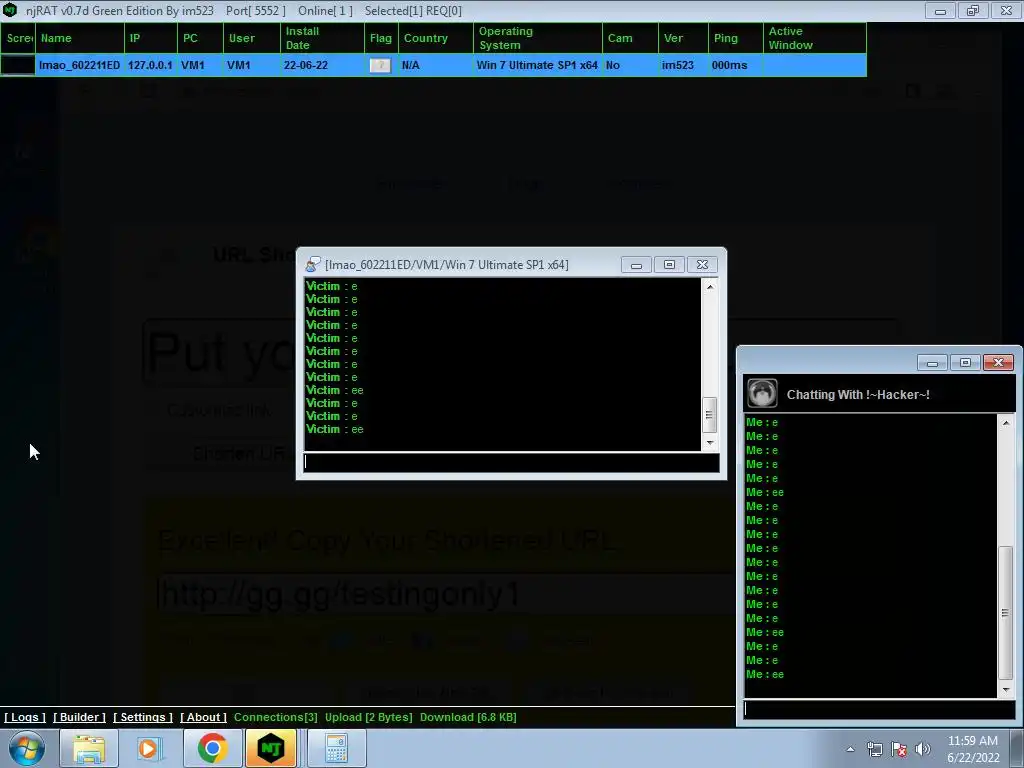Open Windows Media Player from the taskbar

(148, 748)
